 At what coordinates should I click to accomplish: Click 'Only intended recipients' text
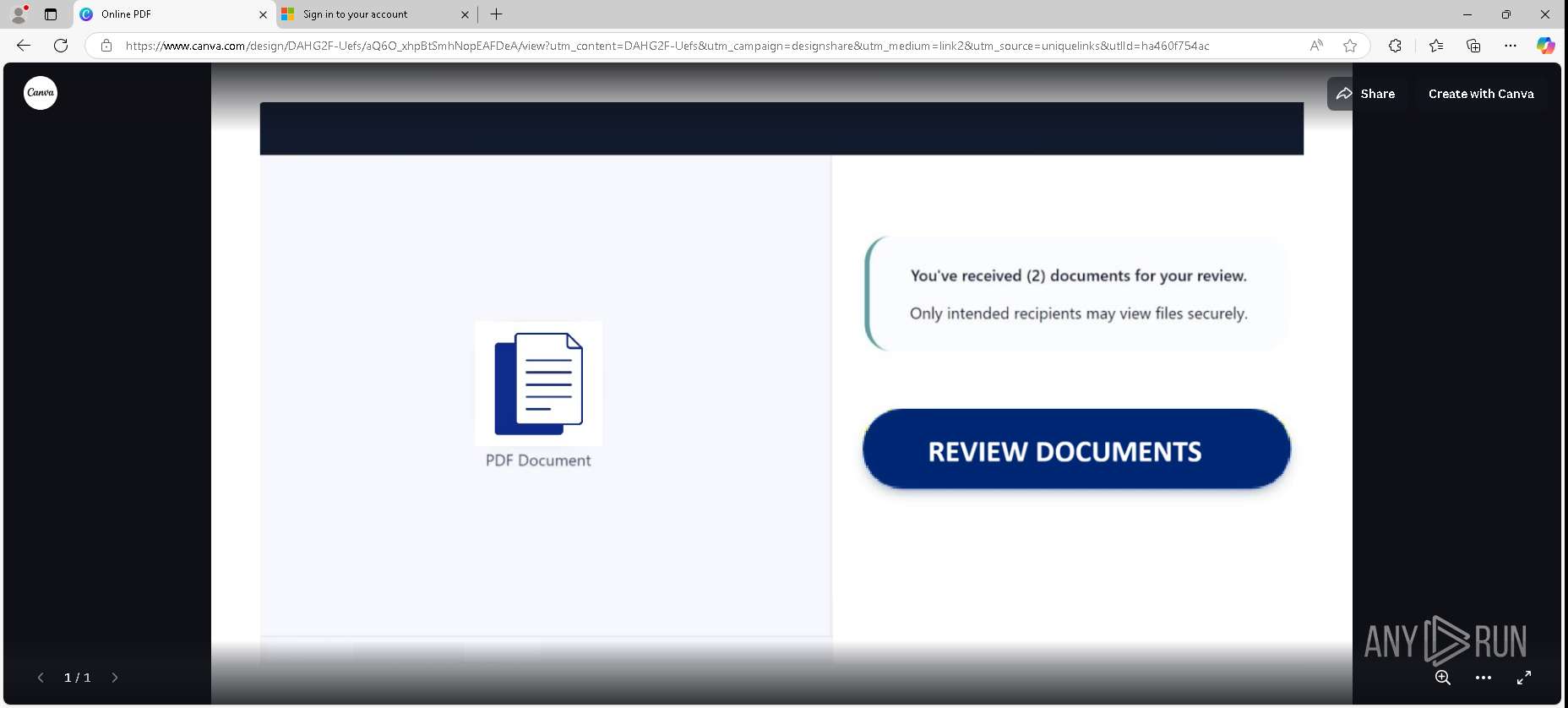[1078, 313]
